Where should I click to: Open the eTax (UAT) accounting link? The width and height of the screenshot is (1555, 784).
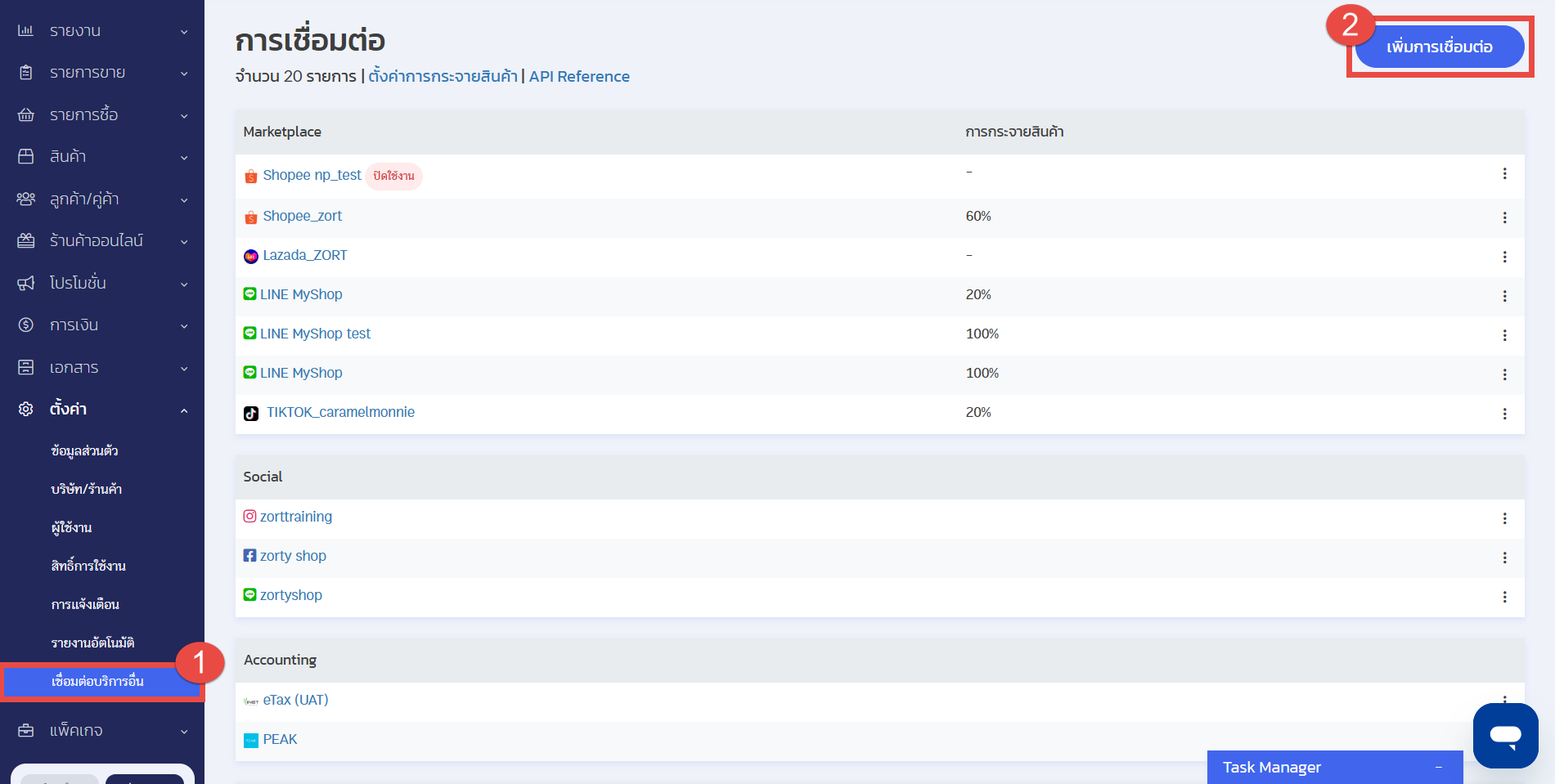click(x=295, y=700)
